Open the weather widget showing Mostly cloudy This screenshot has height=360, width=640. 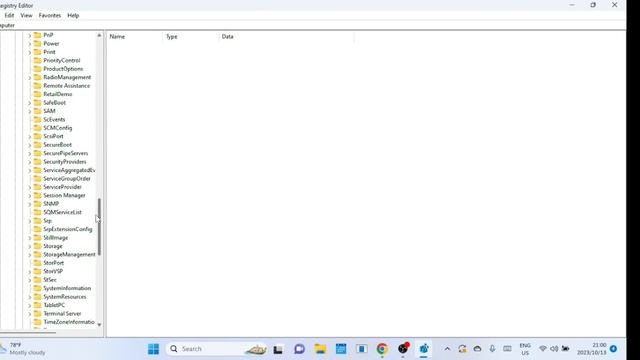pyautogui.click(x=23, y=349)
